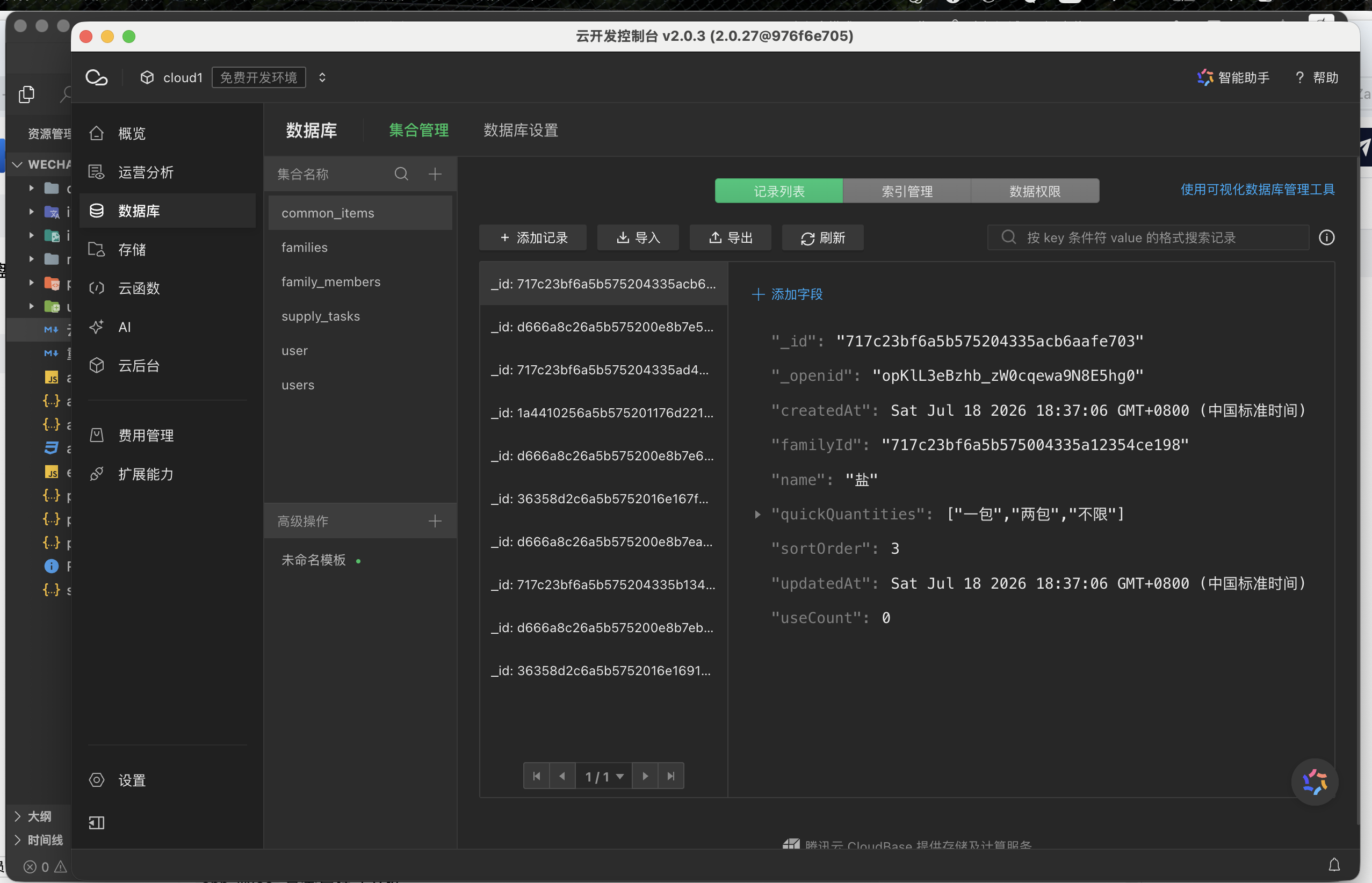Go to first page of records
This screenshot has width=1372, height=883.
click(537, 776)
